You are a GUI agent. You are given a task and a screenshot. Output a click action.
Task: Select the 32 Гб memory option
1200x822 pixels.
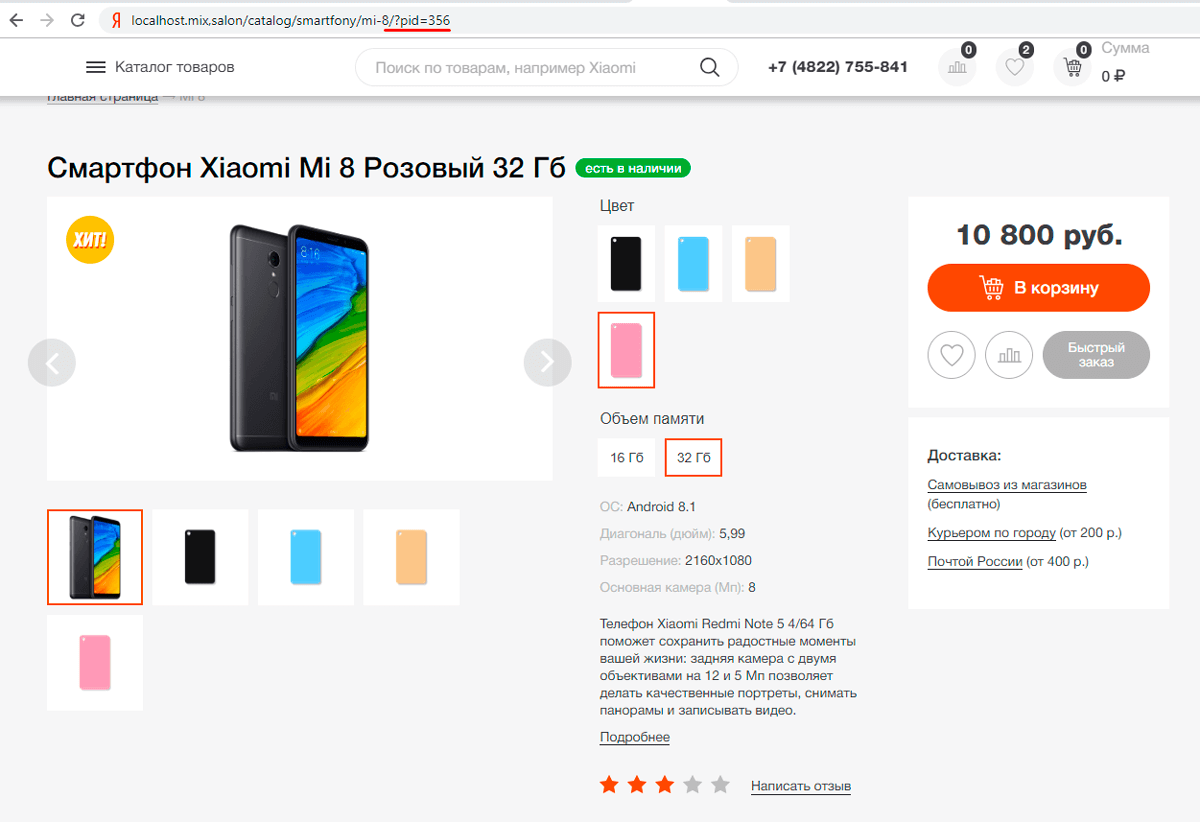693,458
